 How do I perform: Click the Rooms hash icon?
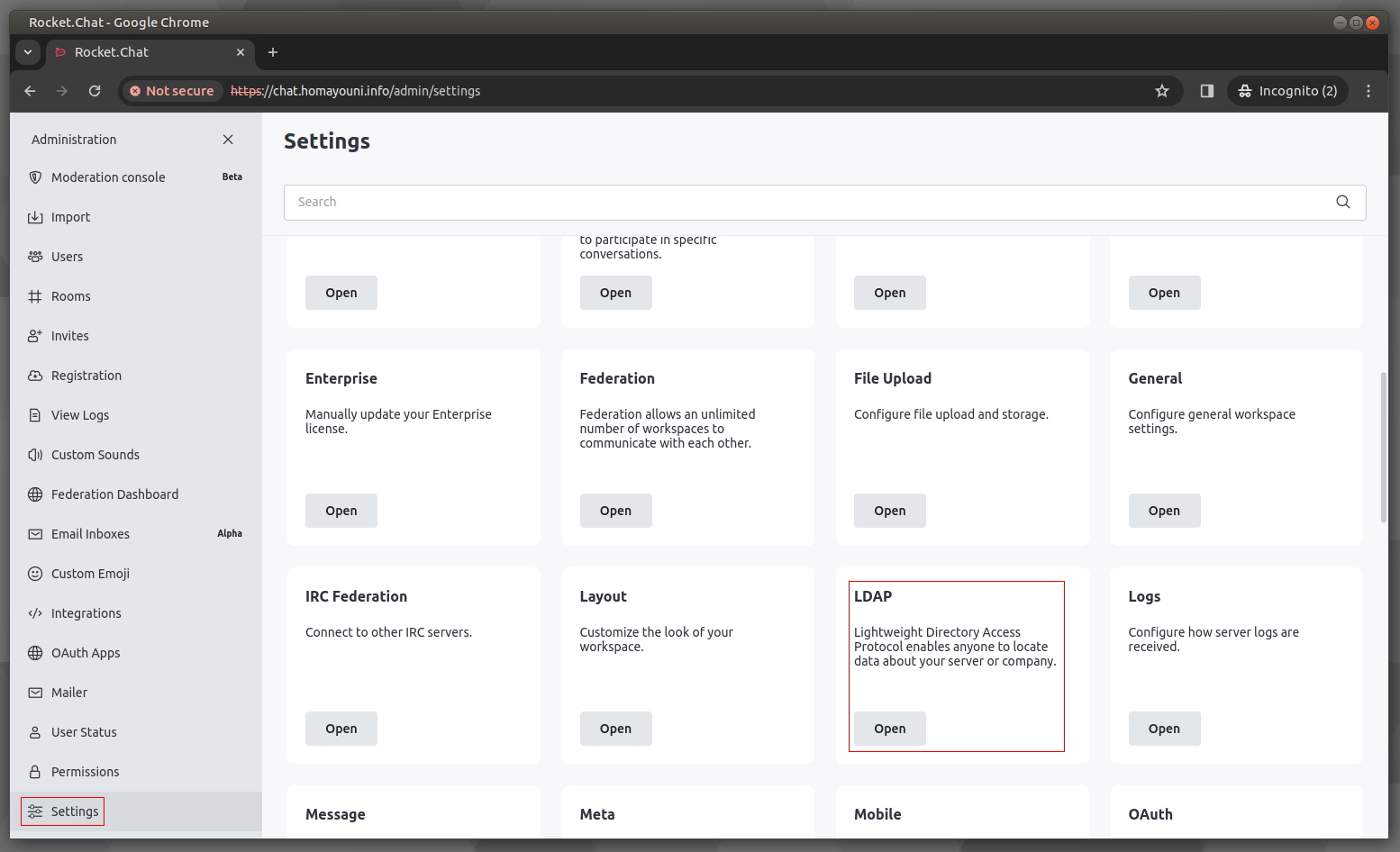[x=35, y=296]
